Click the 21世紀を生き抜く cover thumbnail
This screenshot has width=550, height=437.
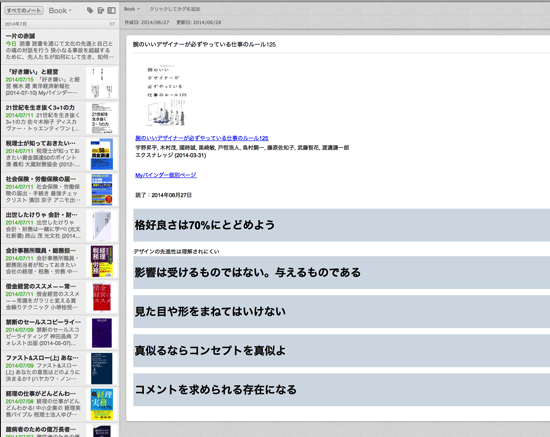point(102,118)
